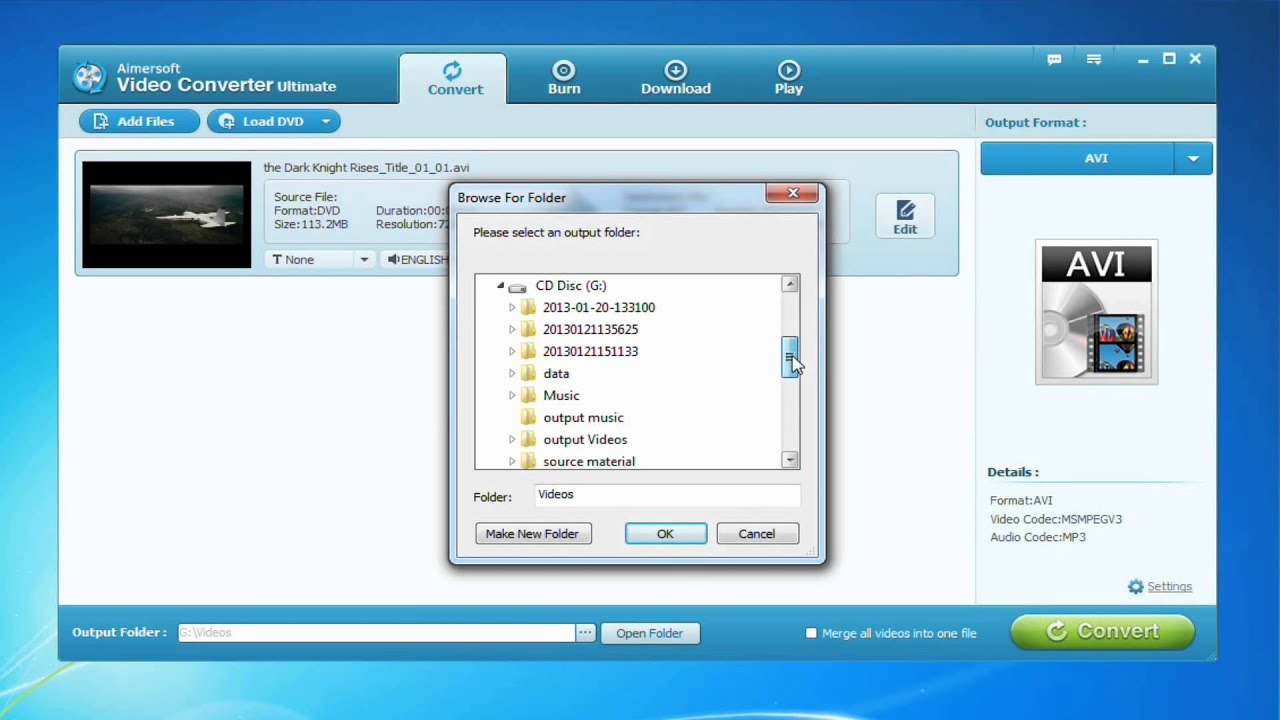Select the source material folder
Image resolution: width=1280 pixels, height=720 pixels.
click(x=589, y=462)
